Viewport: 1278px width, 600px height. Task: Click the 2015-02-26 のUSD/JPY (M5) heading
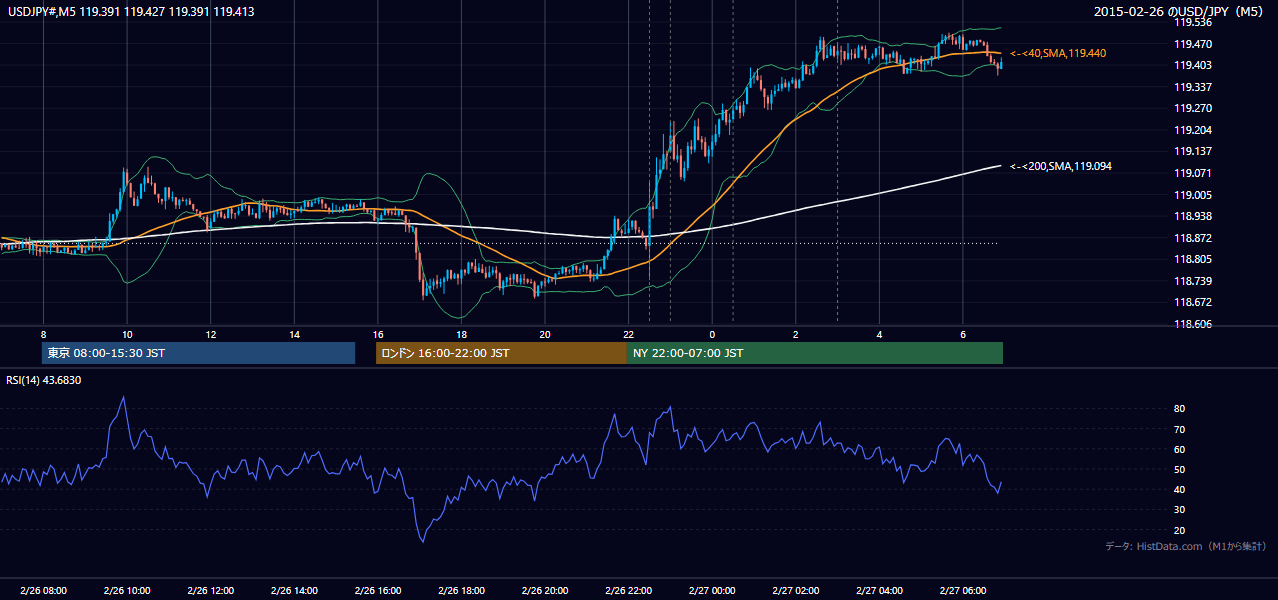pyautogui.click(x=1180, y=12)
